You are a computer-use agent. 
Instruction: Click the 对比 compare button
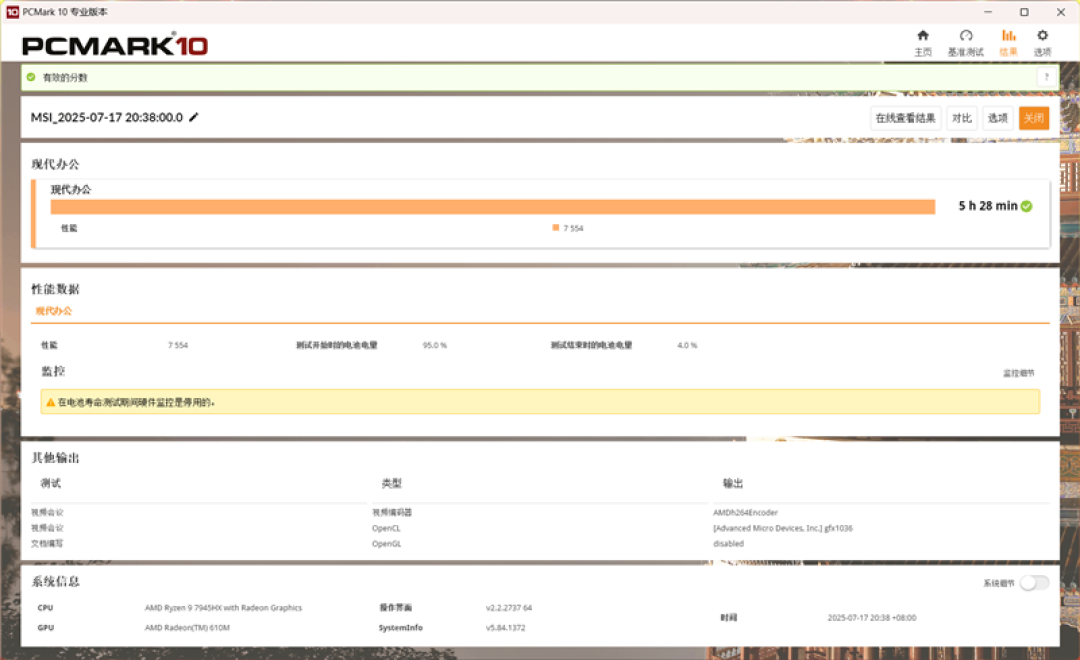(962, 118)
